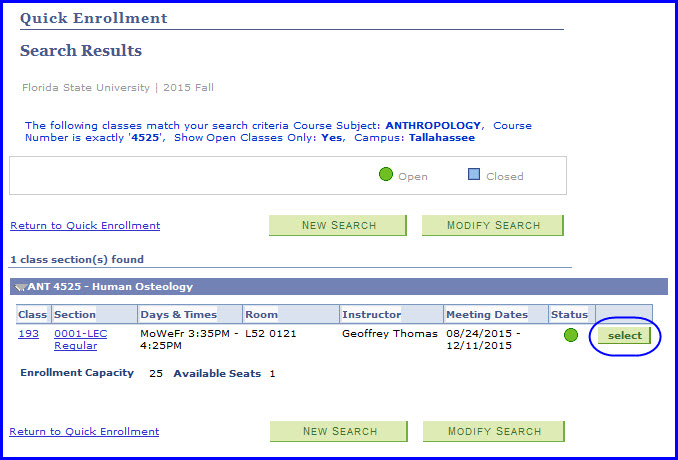Click the upper New Search button

338,225
